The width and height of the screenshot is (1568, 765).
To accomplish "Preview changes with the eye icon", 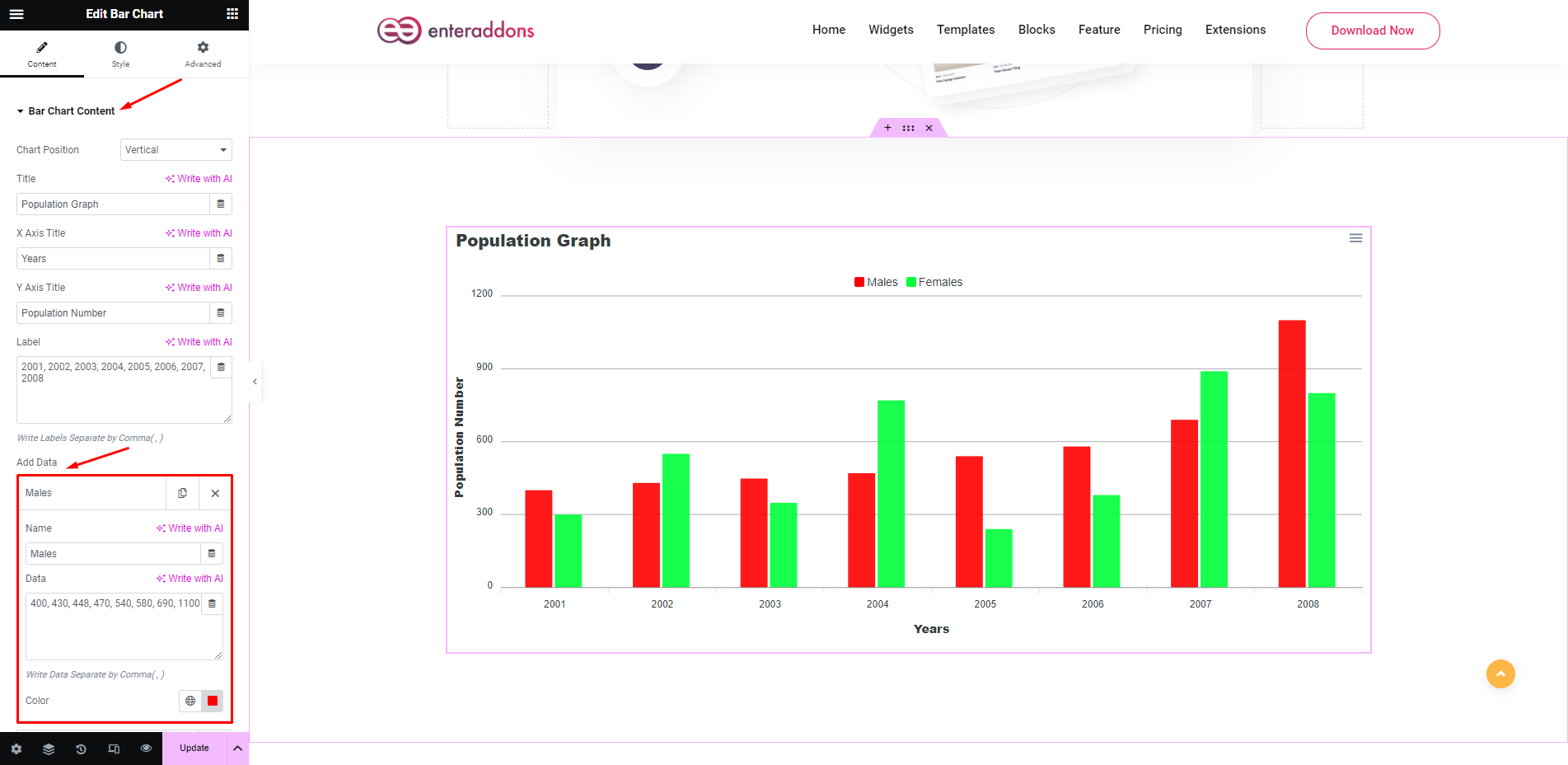I will click(146, 749).
